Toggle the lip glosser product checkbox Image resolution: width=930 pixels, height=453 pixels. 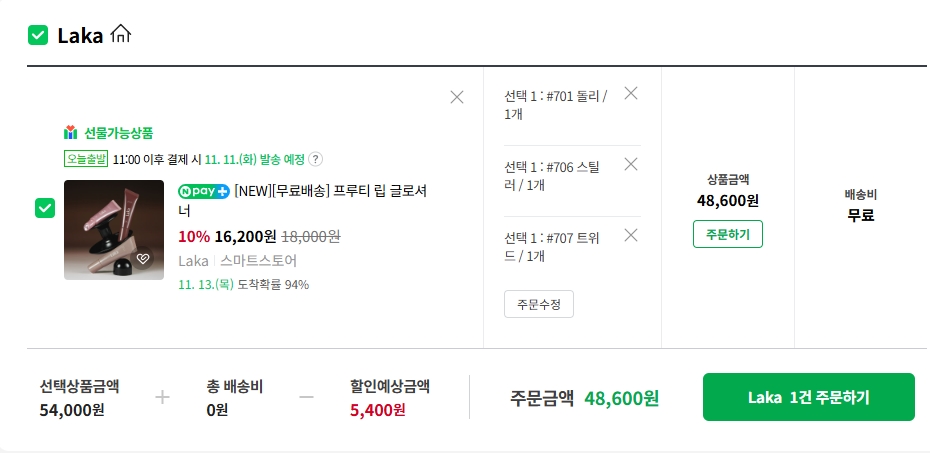(x=45, y=208)
